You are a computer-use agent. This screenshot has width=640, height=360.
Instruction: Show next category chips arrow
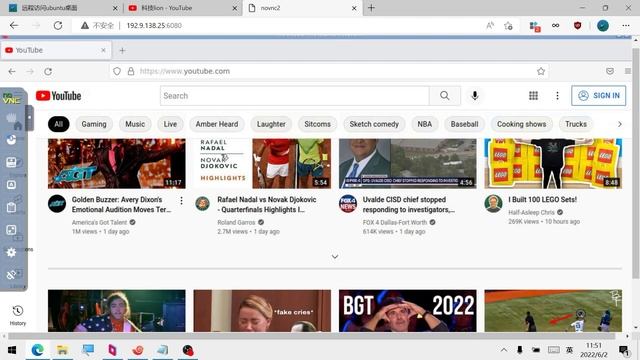(620, 124)
